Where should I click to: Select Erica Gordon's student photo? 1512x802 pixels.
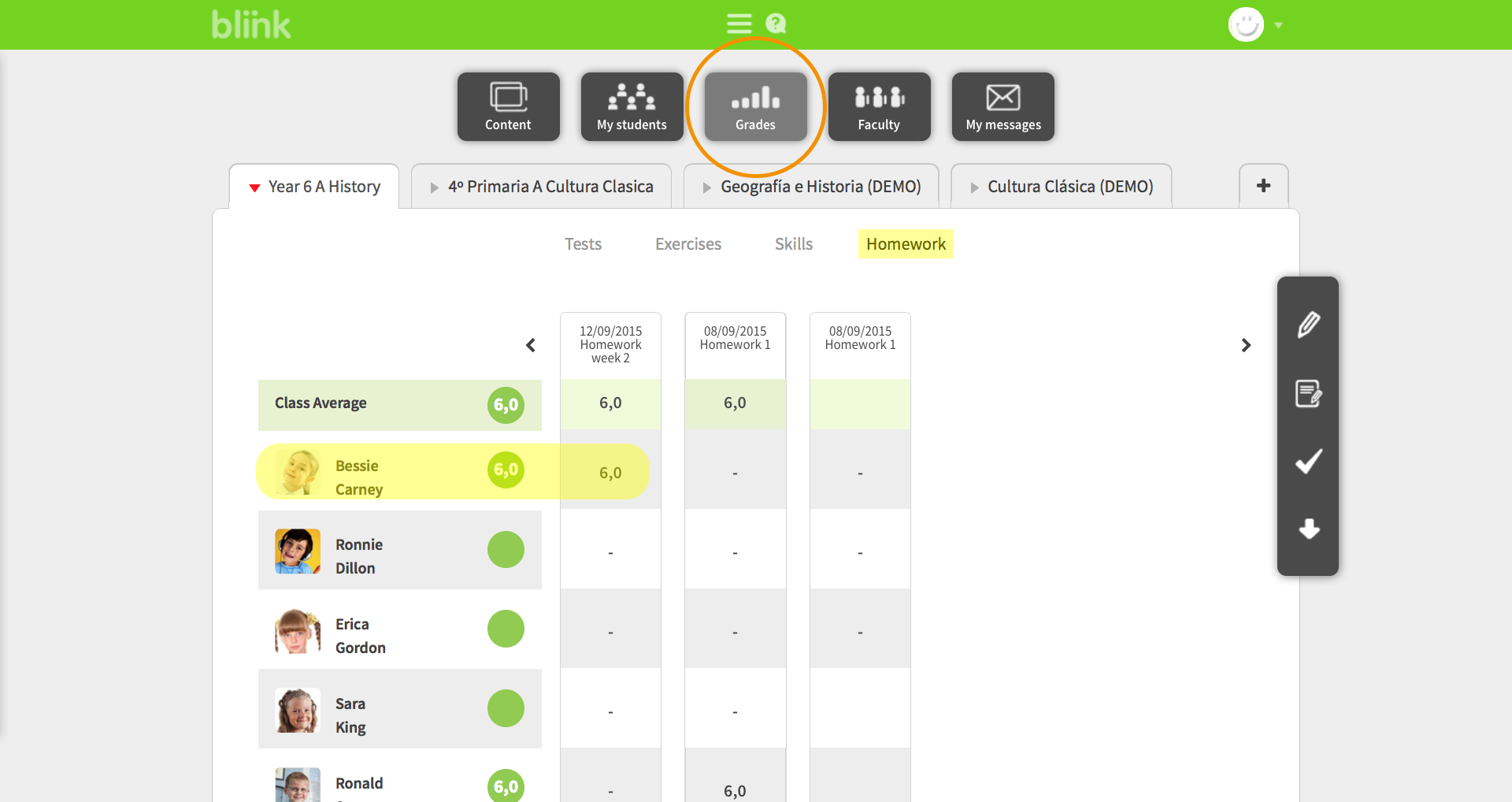(x=297, y=631)
